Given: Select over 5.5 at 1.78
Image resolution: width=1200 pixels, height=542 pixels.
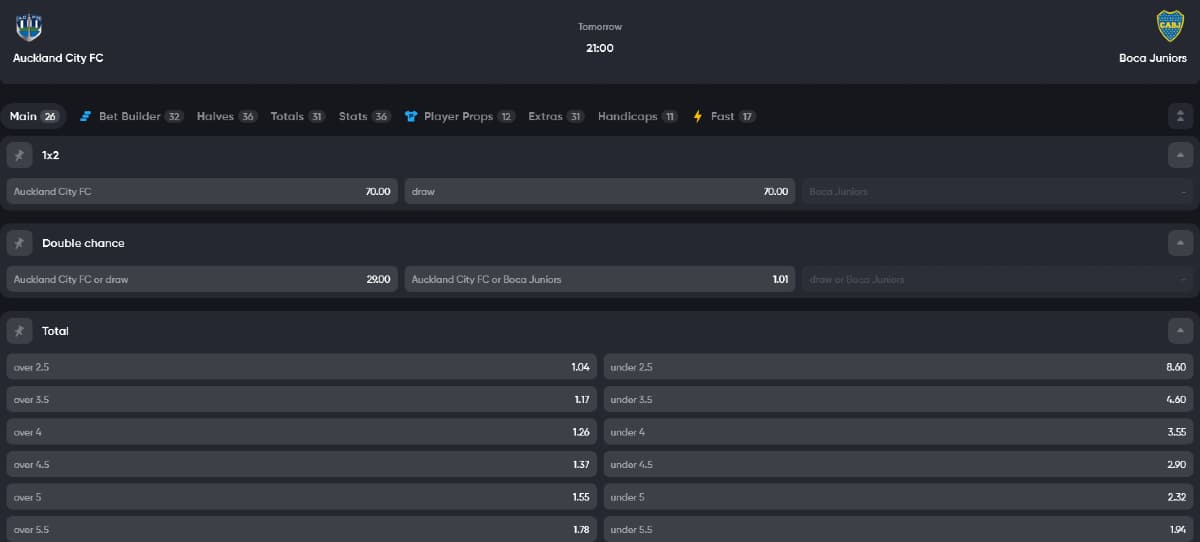Looking at the screenshot, I should (302, 529).
